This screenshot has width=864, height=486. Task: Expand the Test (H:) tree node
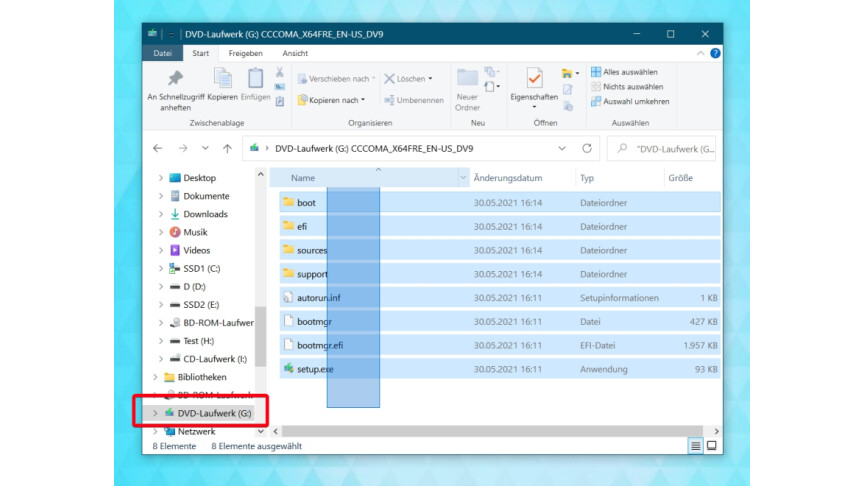(160, 341)
